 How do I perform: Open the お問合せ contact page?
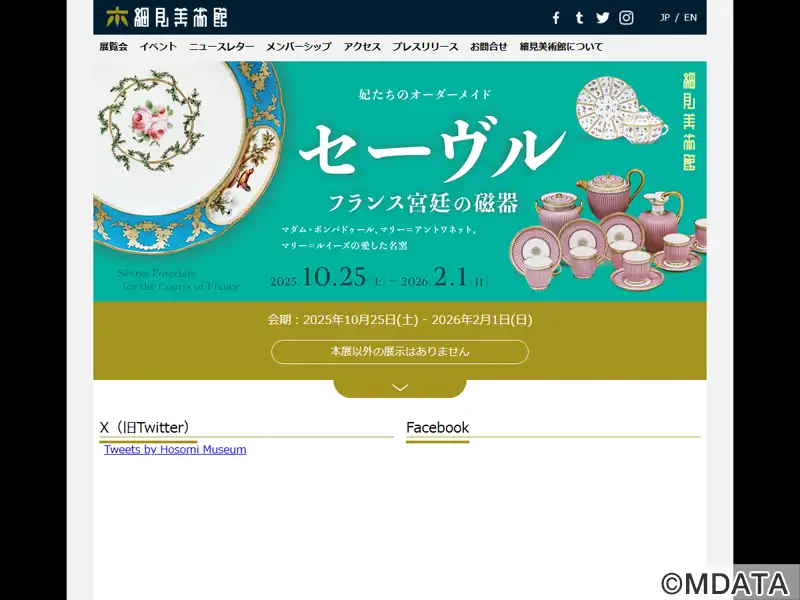point(489,46)
